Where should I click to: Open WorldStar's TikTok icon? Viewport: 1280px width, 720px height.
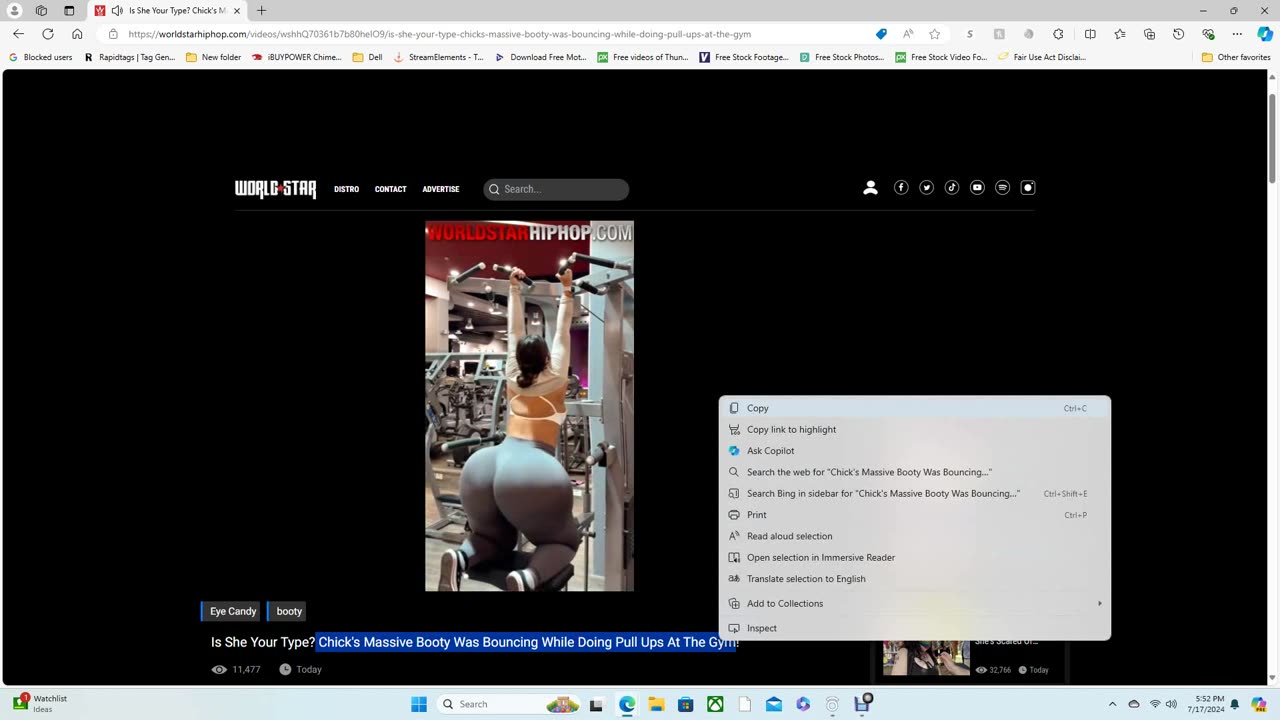952,188
